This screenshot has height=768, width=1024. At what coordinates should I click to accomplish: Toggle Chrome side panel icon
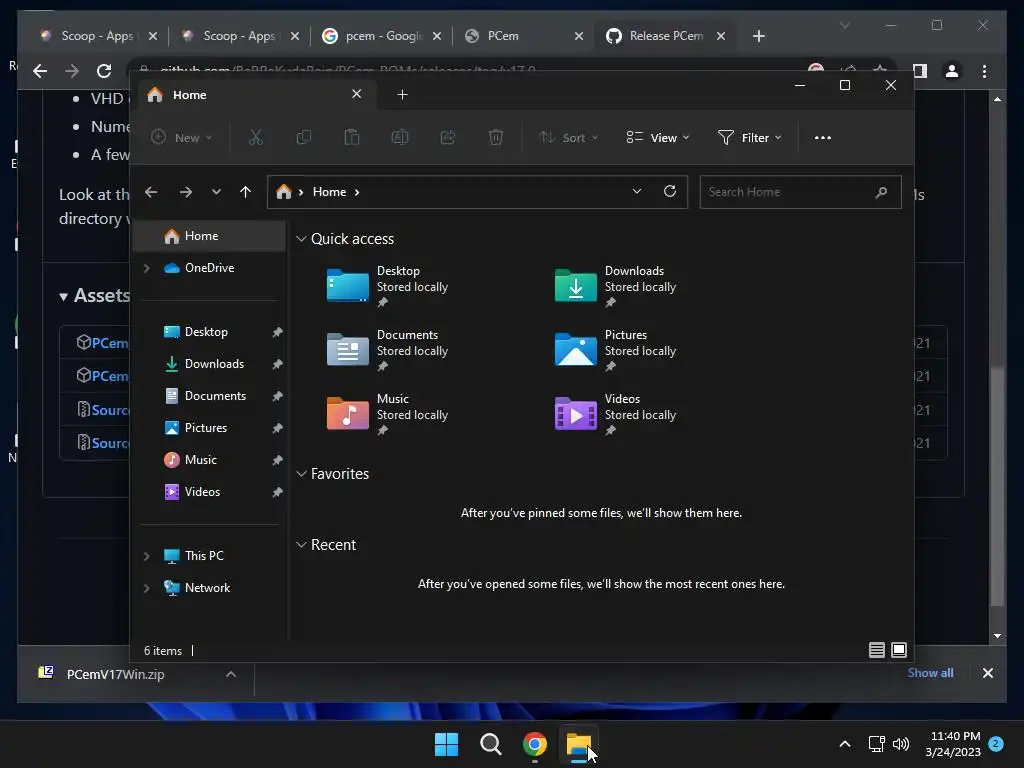pyautogui.click(x=920, y=71)
